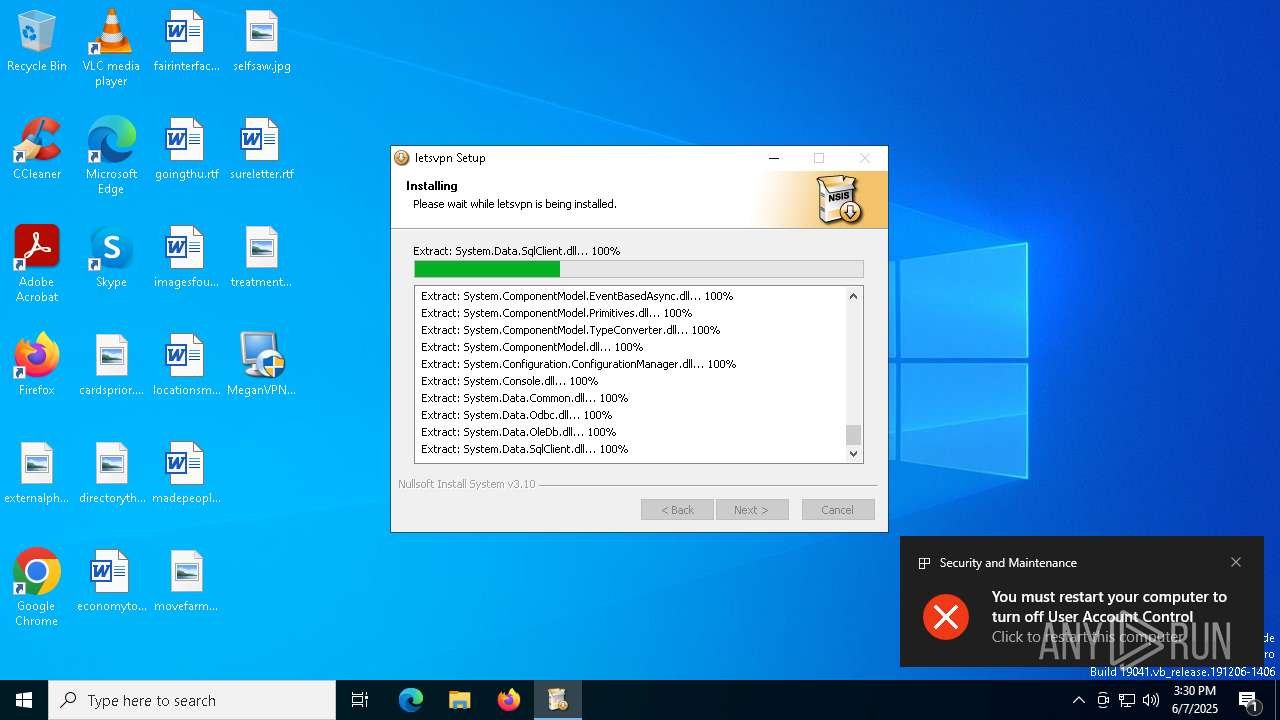Click letsvpn Setup title bar icon
The image size is (1280, 720).
(x=402, y=158)
